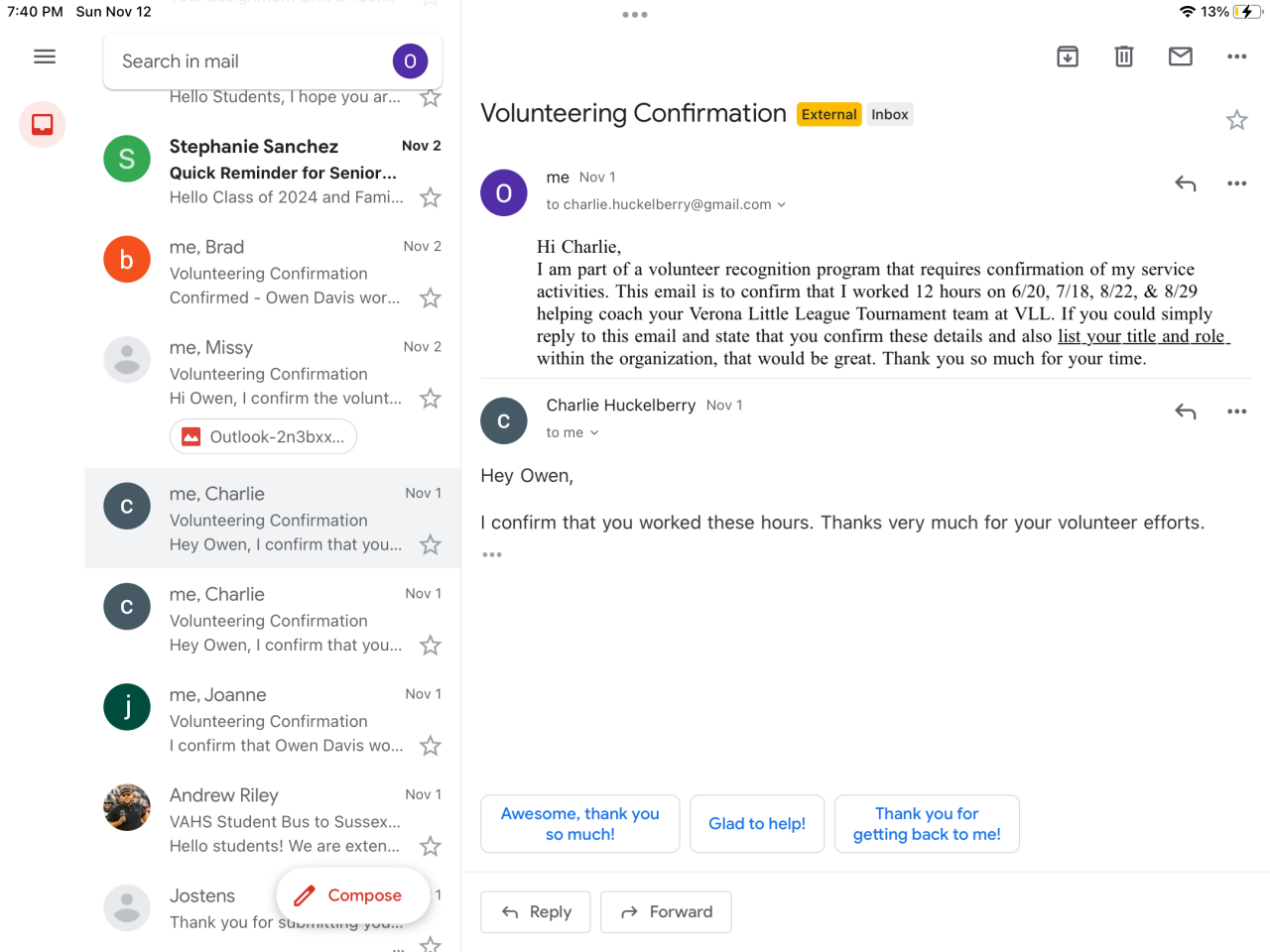The height and width of the screenshot is (952, 1270).
Task: Expand the 'to me' recipient details
Action: 594,433
